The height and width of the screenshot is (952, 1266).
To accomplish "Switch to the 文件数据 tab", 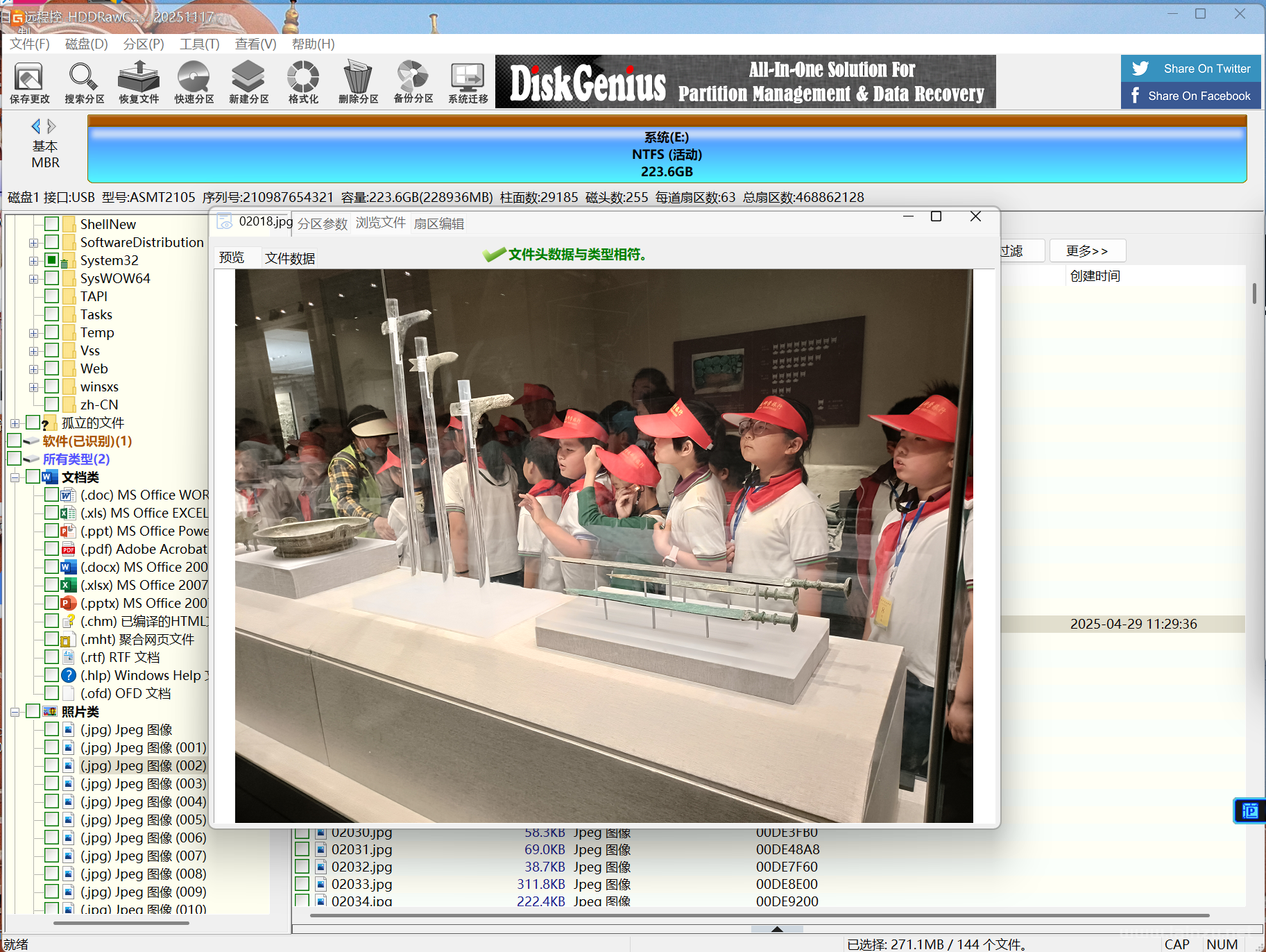I will tap(289, 258).
